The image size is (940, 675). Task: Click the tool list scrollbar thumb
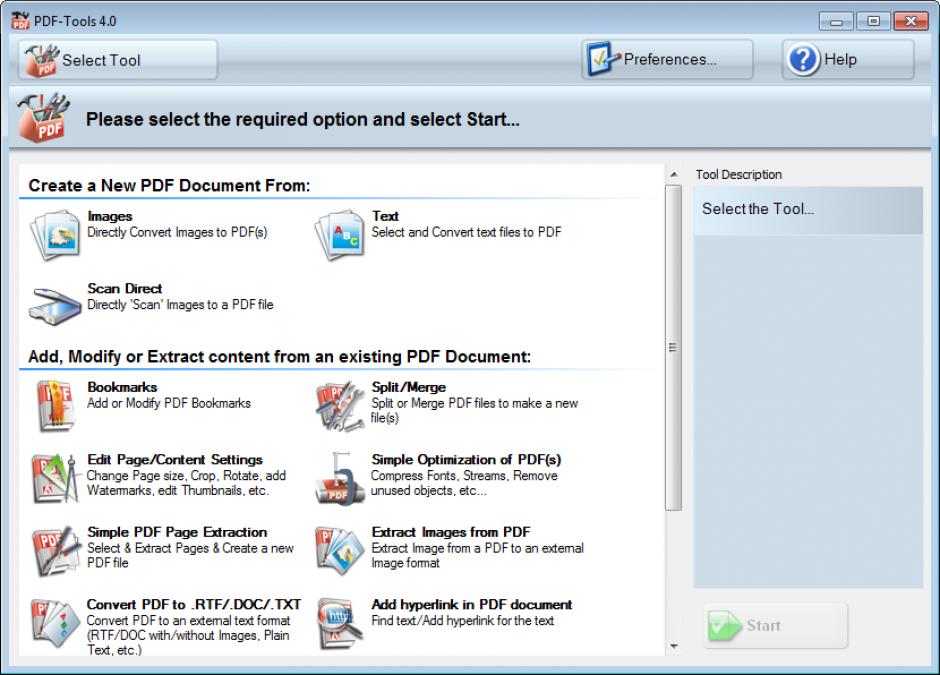point(673,348)
